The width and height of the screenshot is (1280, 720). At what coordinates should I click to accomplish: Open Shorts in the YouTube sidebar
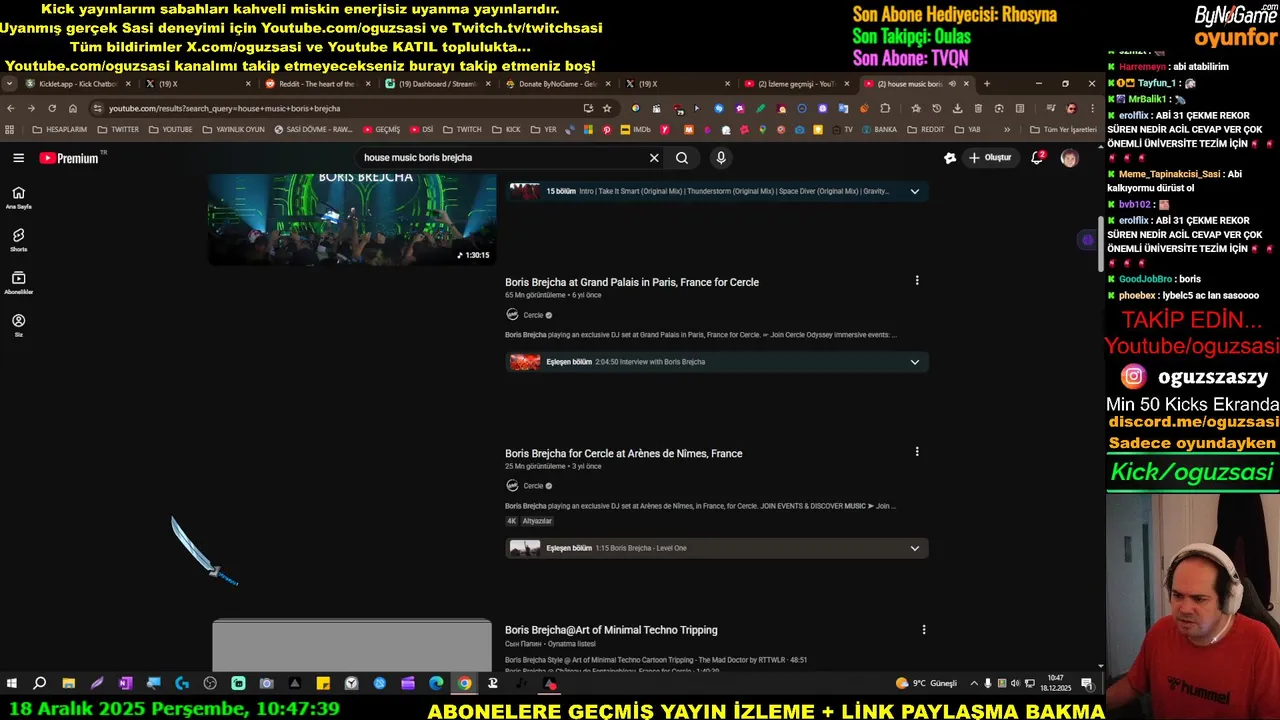point(18,240)
